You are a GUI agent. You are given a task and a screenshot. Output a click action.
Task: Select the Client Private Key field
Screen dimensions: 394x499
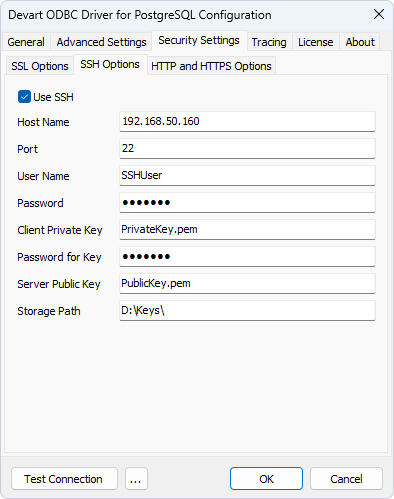247,229
